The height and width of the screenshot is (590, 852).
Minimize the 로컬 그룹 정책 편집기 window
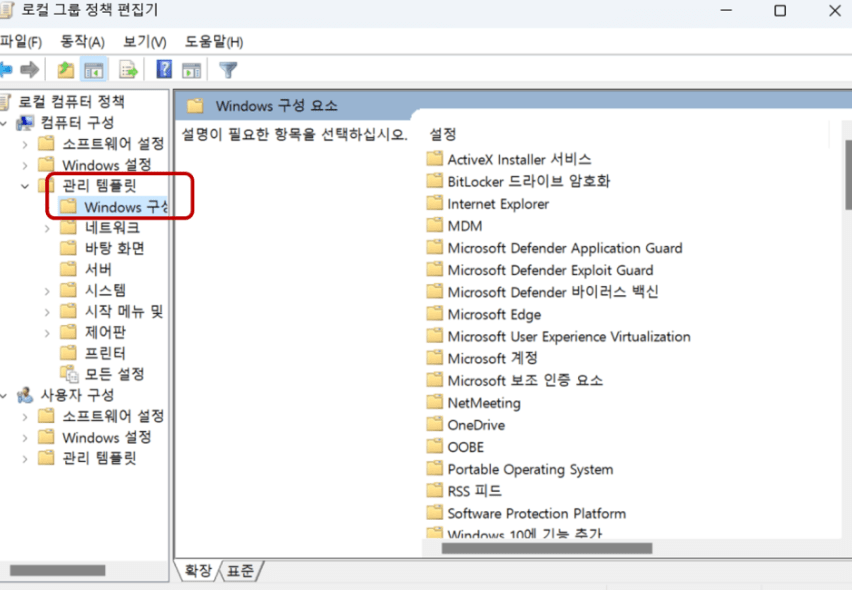click(x=726, y=10)
